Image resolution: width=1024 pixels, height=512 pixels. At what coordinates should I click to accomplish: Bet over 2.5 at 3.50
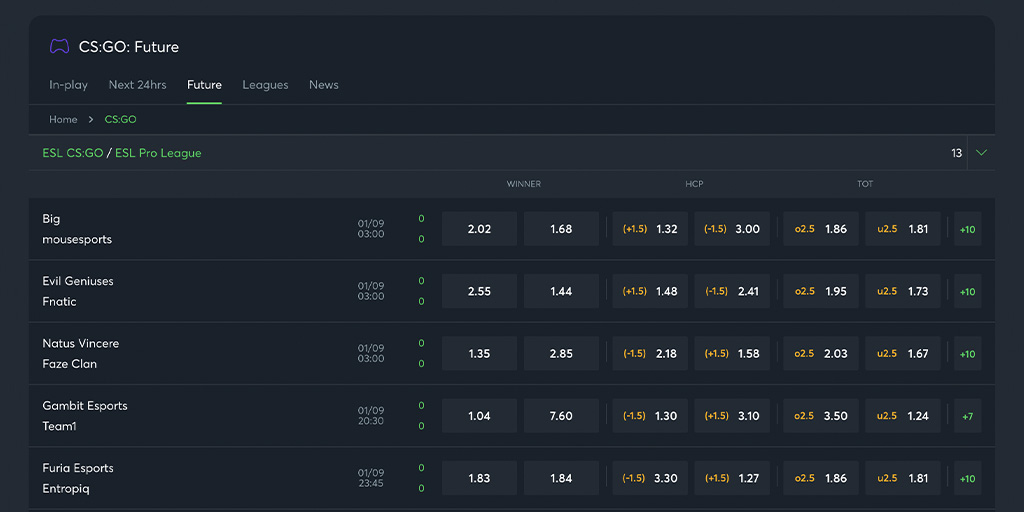pyautogui.click(x=821, y=415)
